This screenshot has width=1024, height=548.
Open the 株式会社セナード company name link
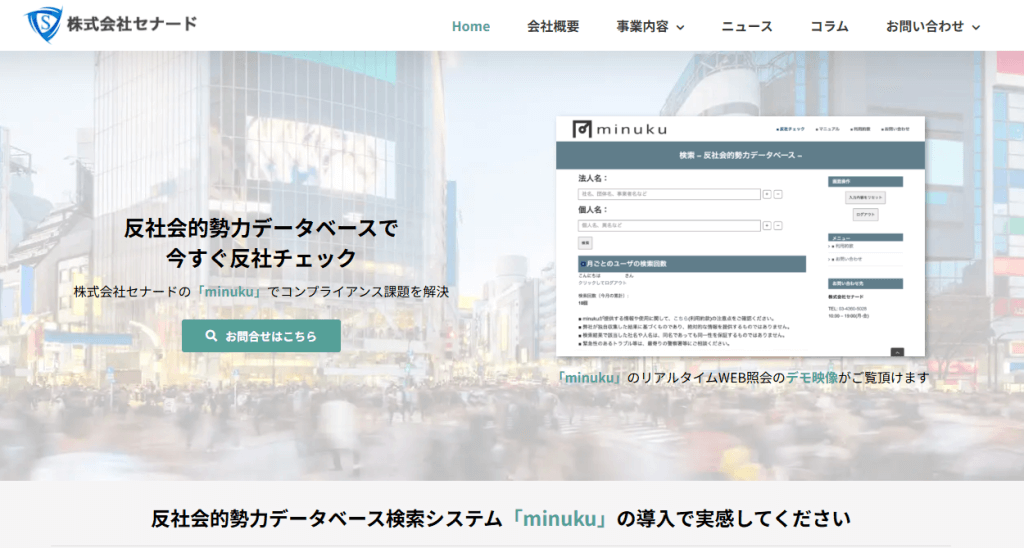click(x=132, y=24)
